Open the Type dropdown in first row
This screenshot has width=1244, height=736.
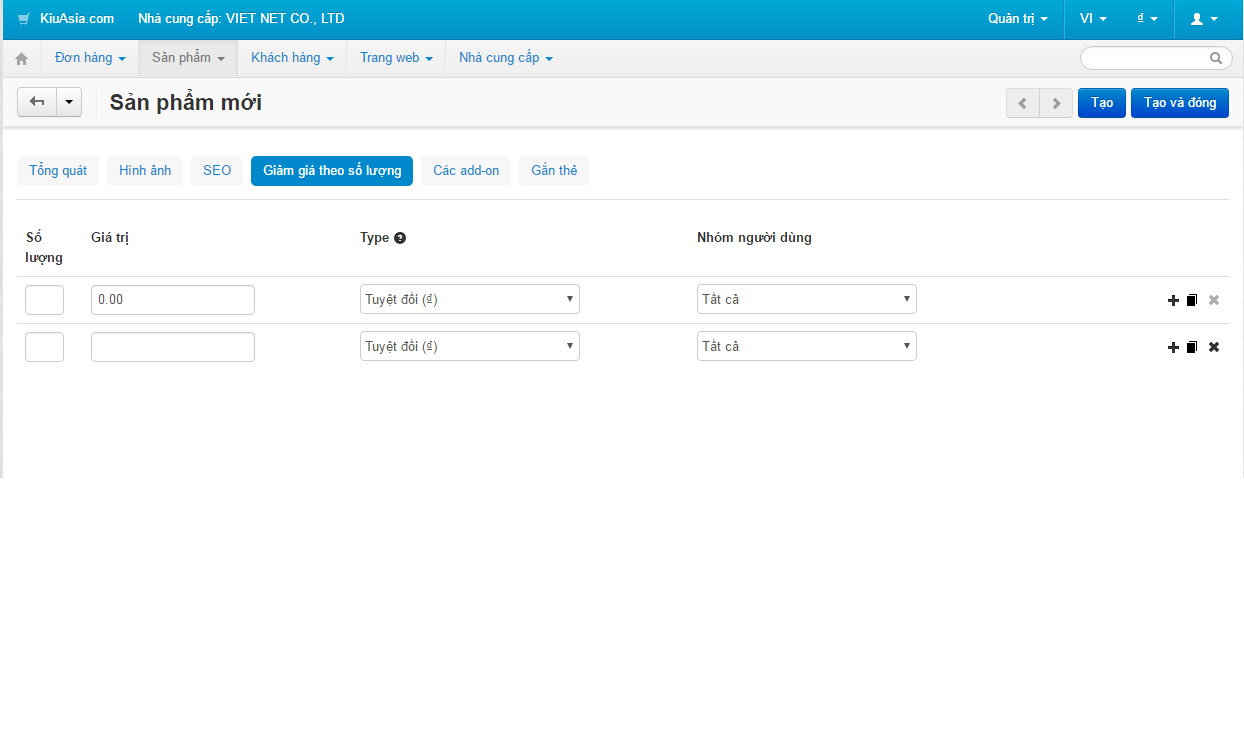click(470, 299)
